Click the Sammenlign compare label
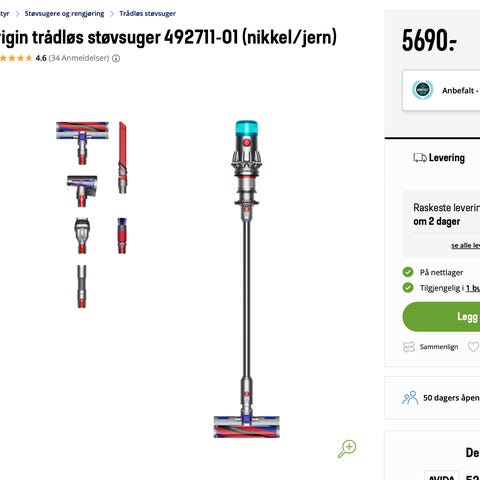Viewport: 480px width, 480px height. tap(439, 347)
